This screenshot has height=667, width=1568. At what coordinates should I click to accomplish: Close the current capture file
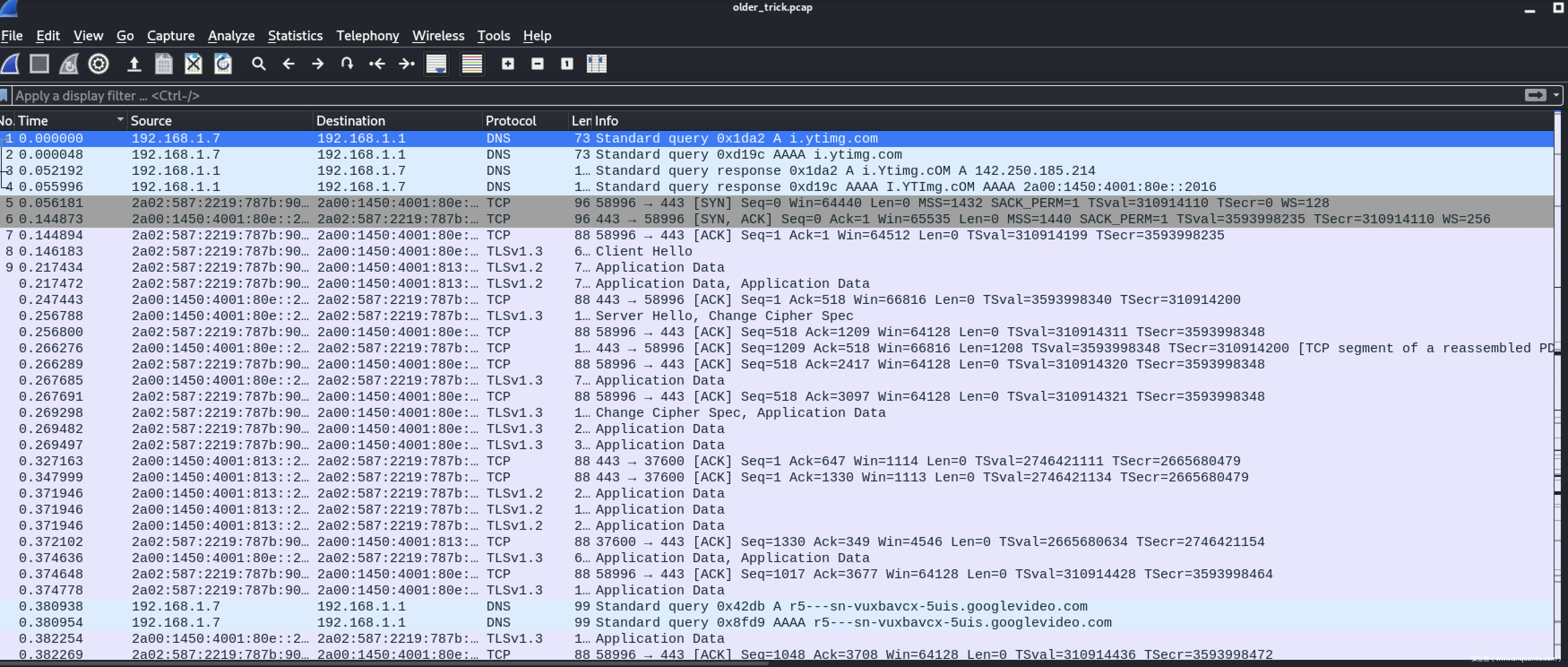click(x=194, y=64)
